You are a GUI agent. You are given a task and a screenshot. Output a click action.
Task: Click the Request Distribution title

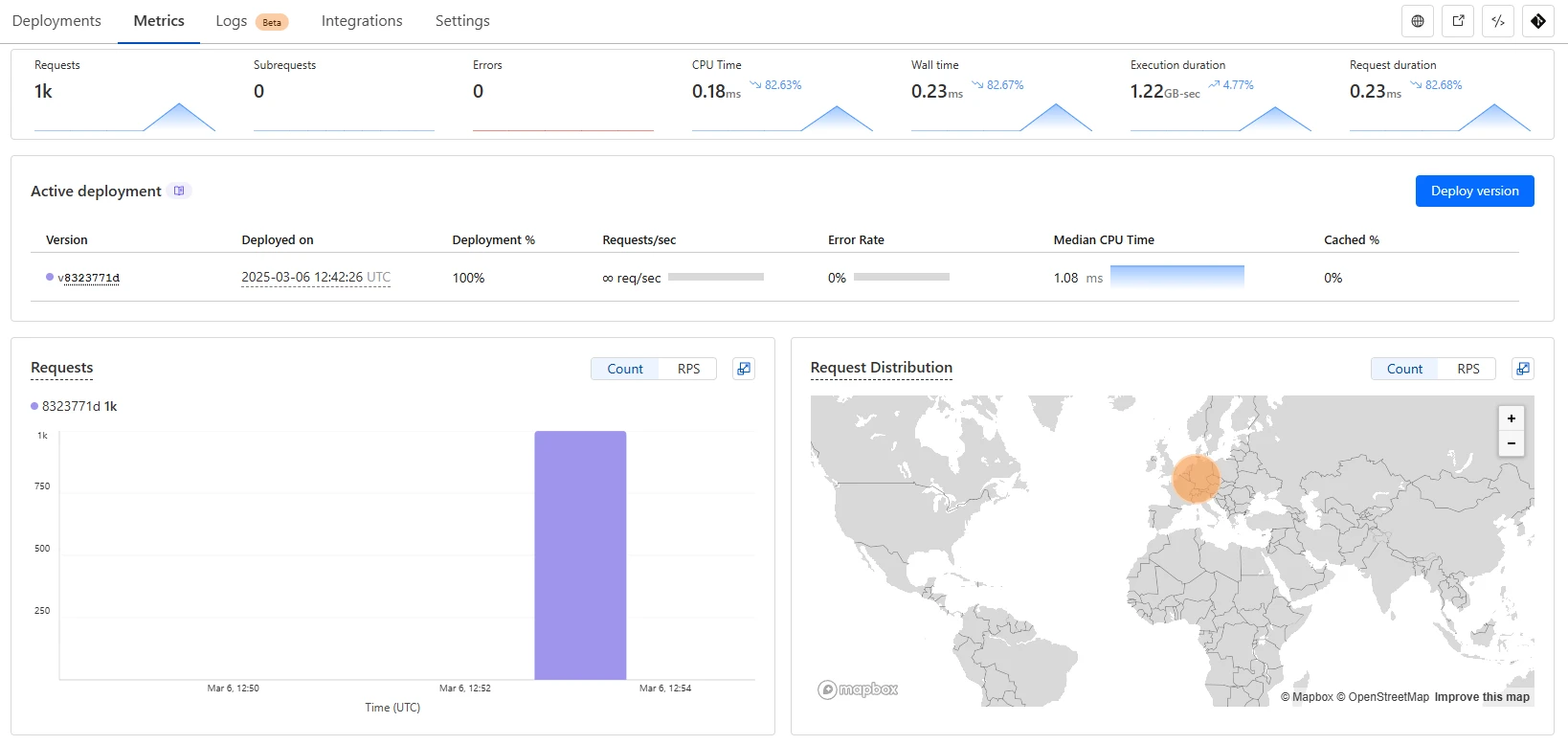coord(882,368)
